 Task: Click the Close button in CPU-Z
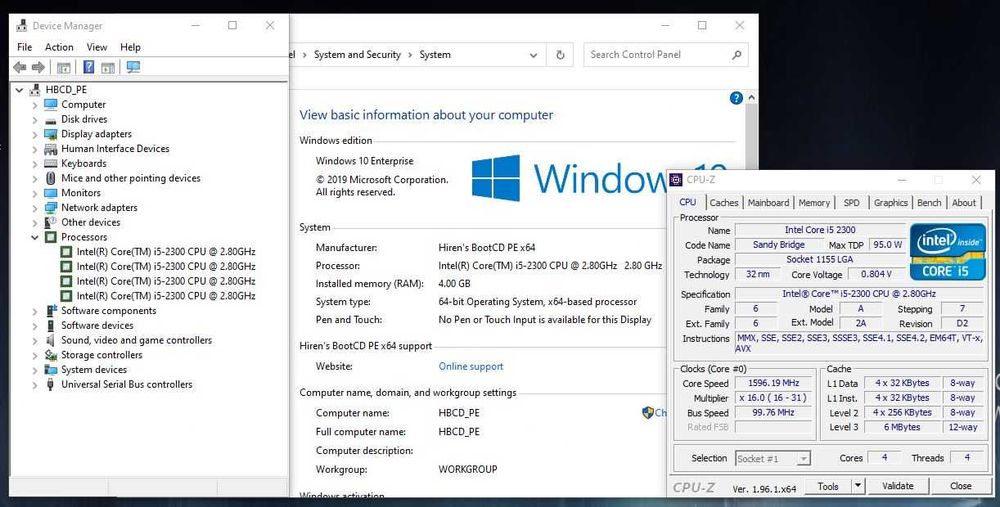point(960,486)
